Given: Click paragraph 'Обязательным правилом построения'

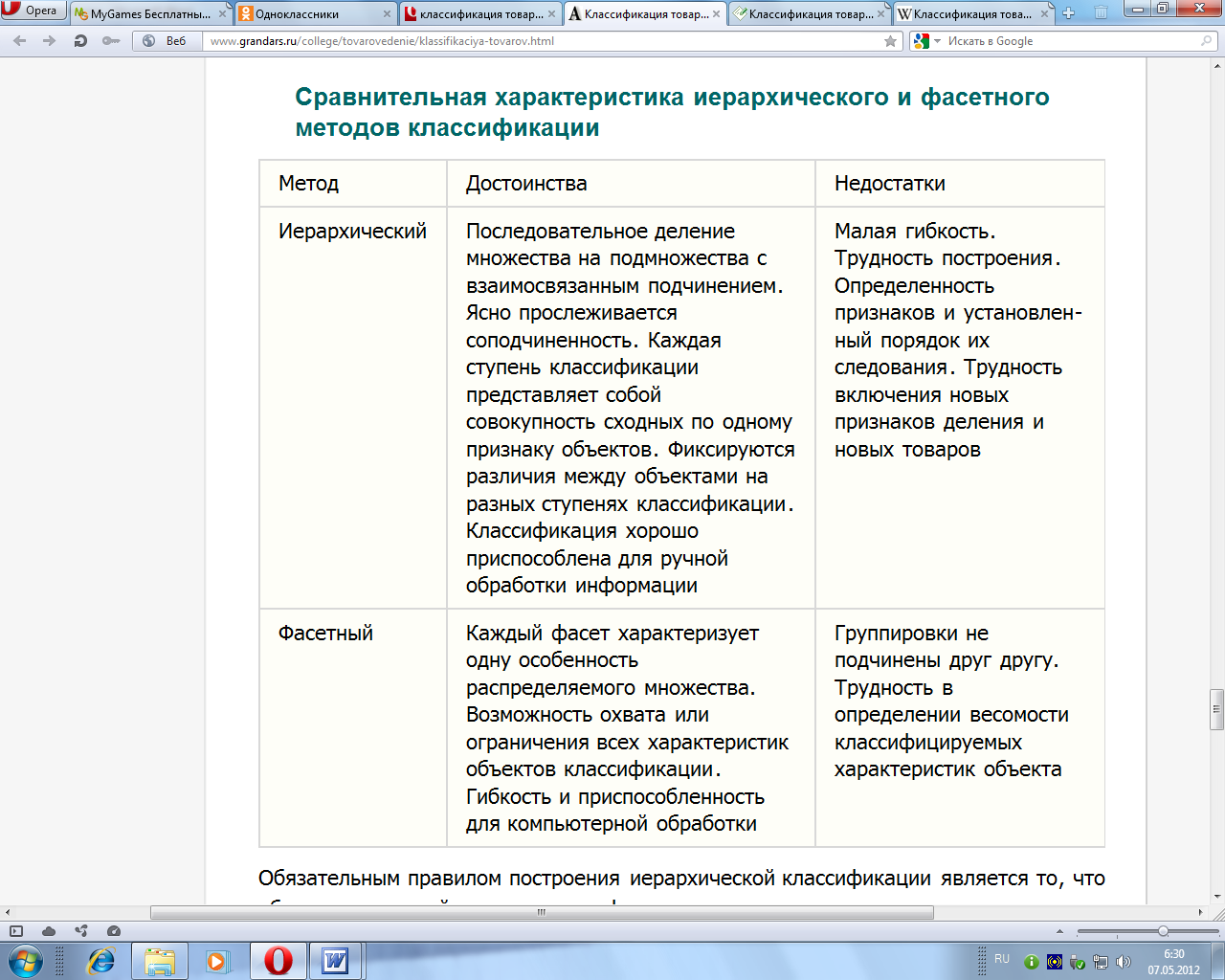Looking at the screenshot, I should (x=681, y=879).
